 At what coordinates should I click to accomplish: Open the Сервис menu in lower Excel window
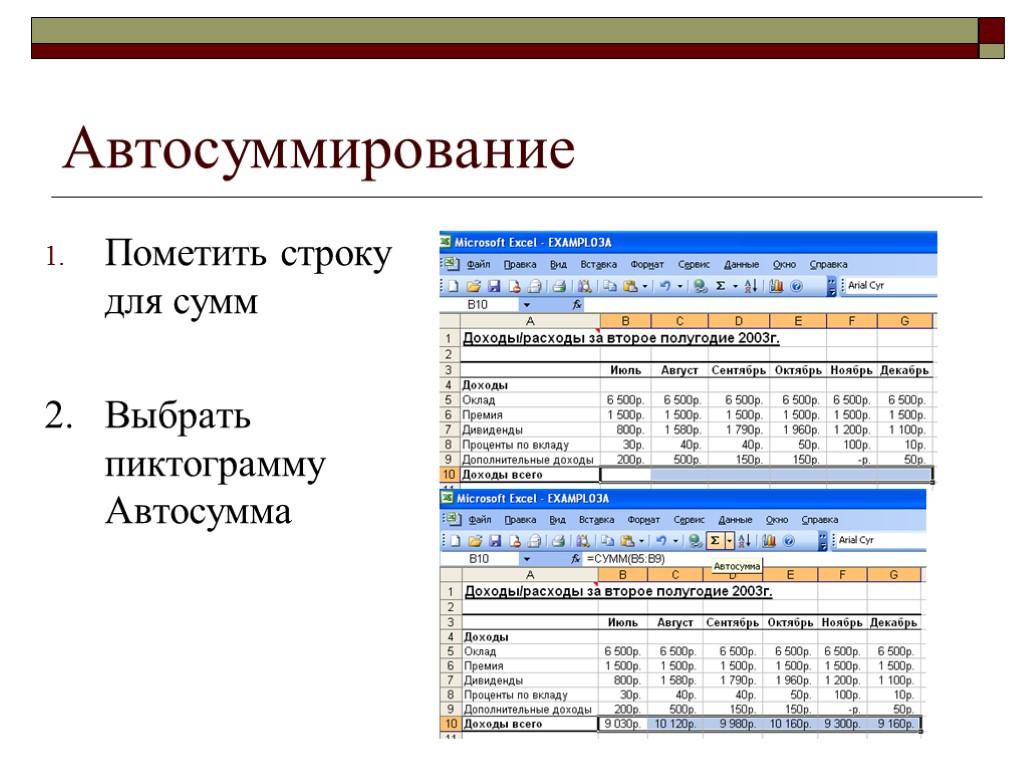coord(689,520)
